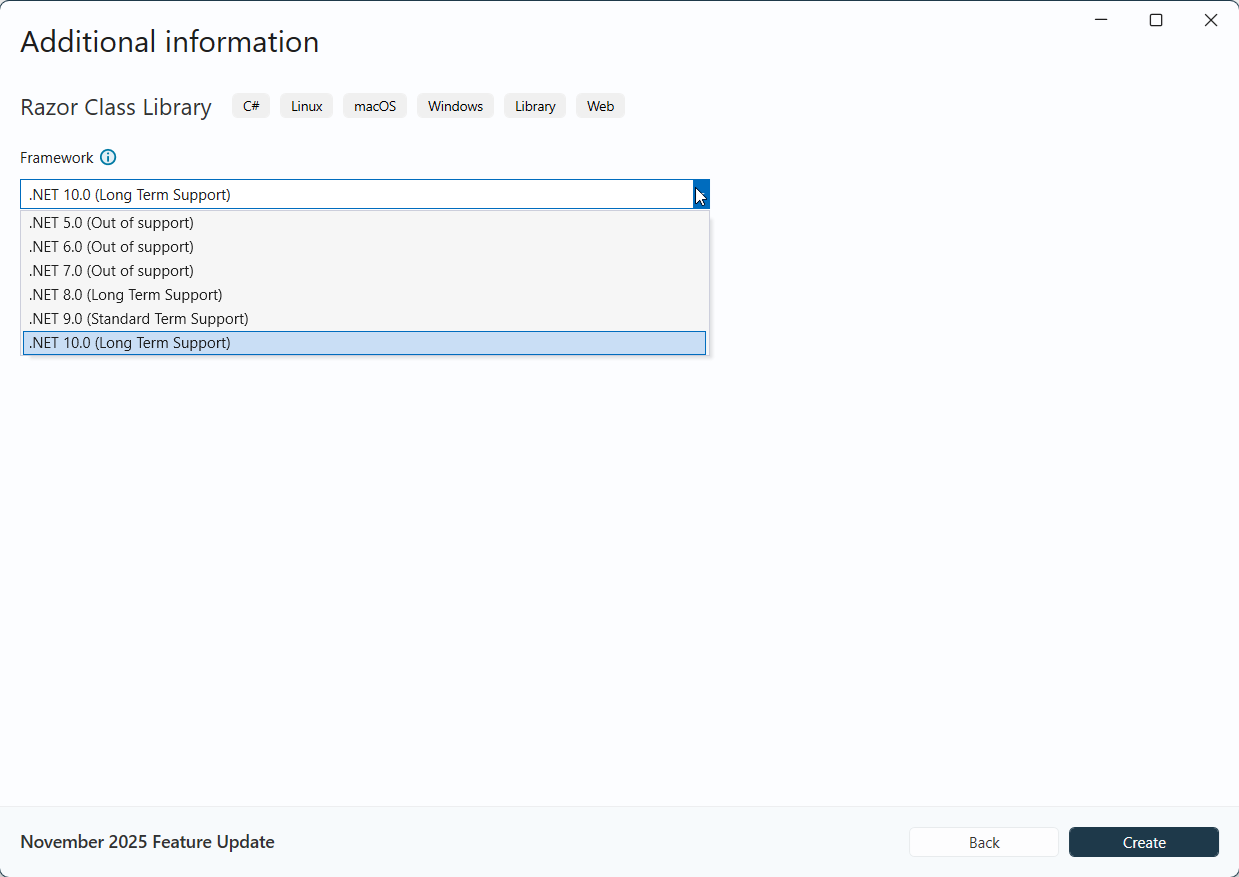Click the Windows platform tag

click(x=455, y=105)
